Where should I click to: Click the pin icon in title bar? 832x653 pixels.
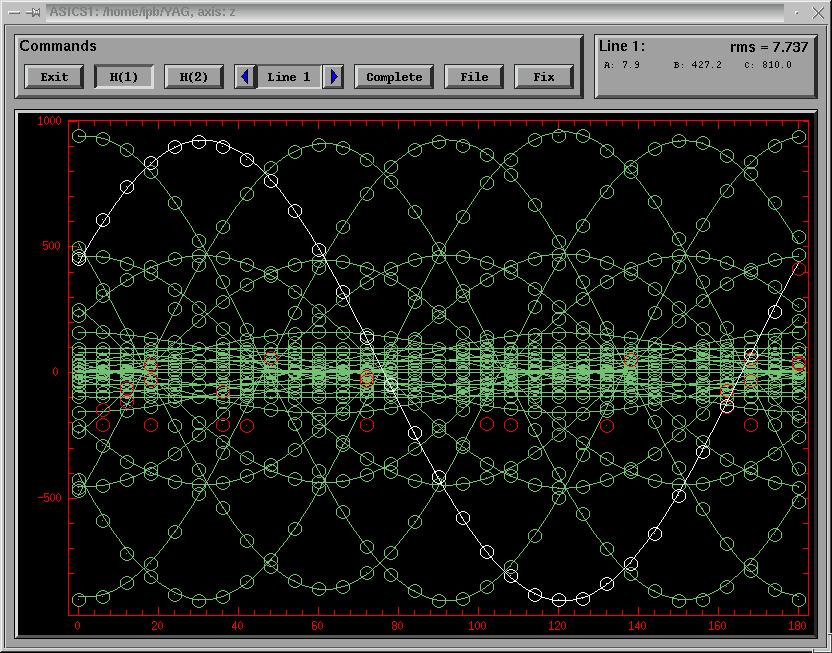tap(34, 12)
